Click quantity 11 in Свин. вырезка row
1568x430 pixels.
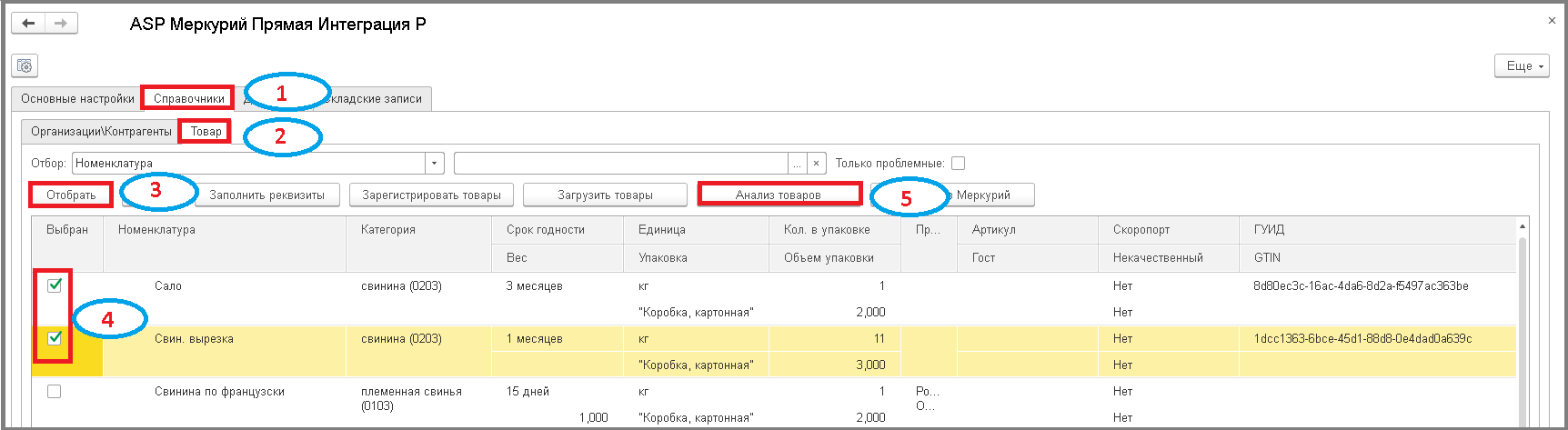coord(835,338)
